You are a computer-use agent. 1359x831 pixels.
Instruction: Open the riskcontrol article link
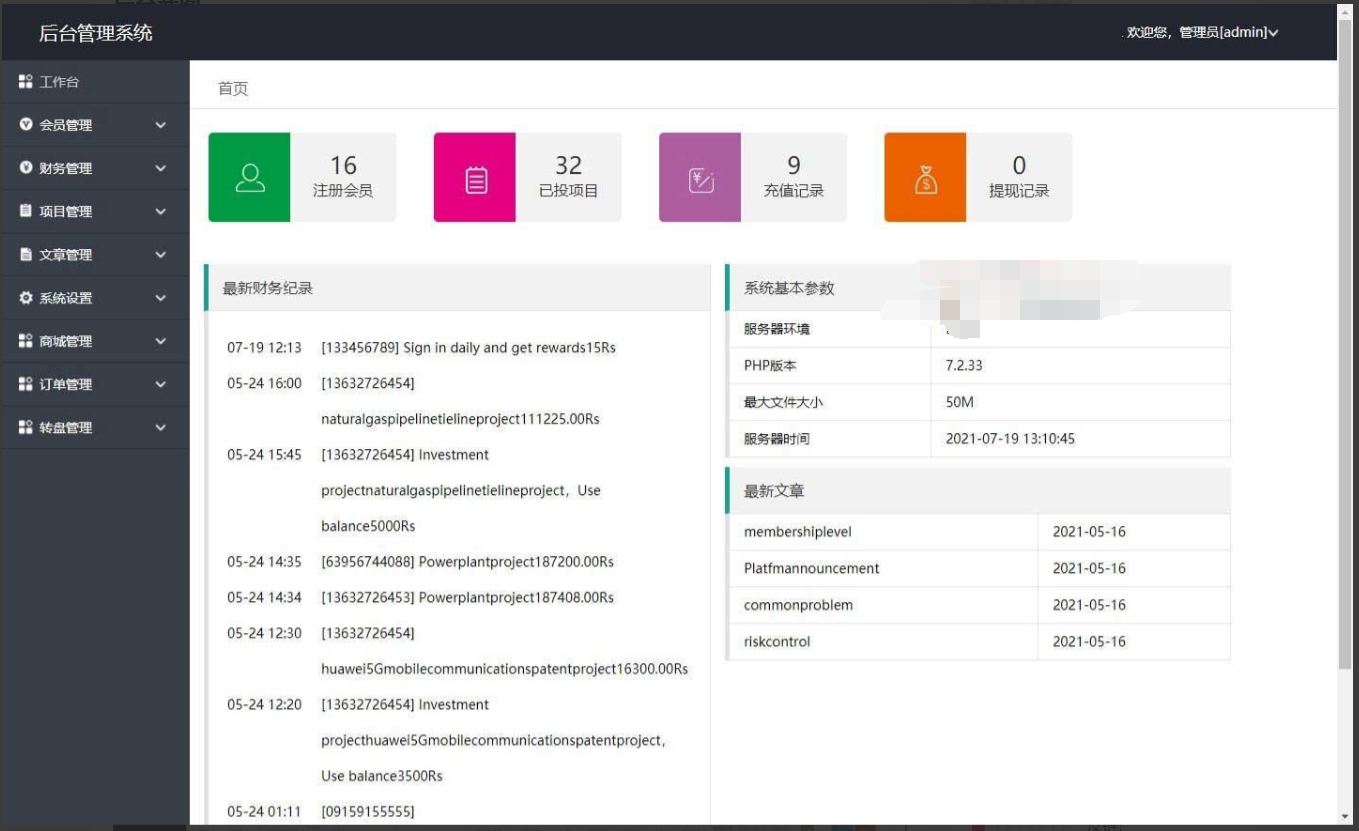(777, 642)
